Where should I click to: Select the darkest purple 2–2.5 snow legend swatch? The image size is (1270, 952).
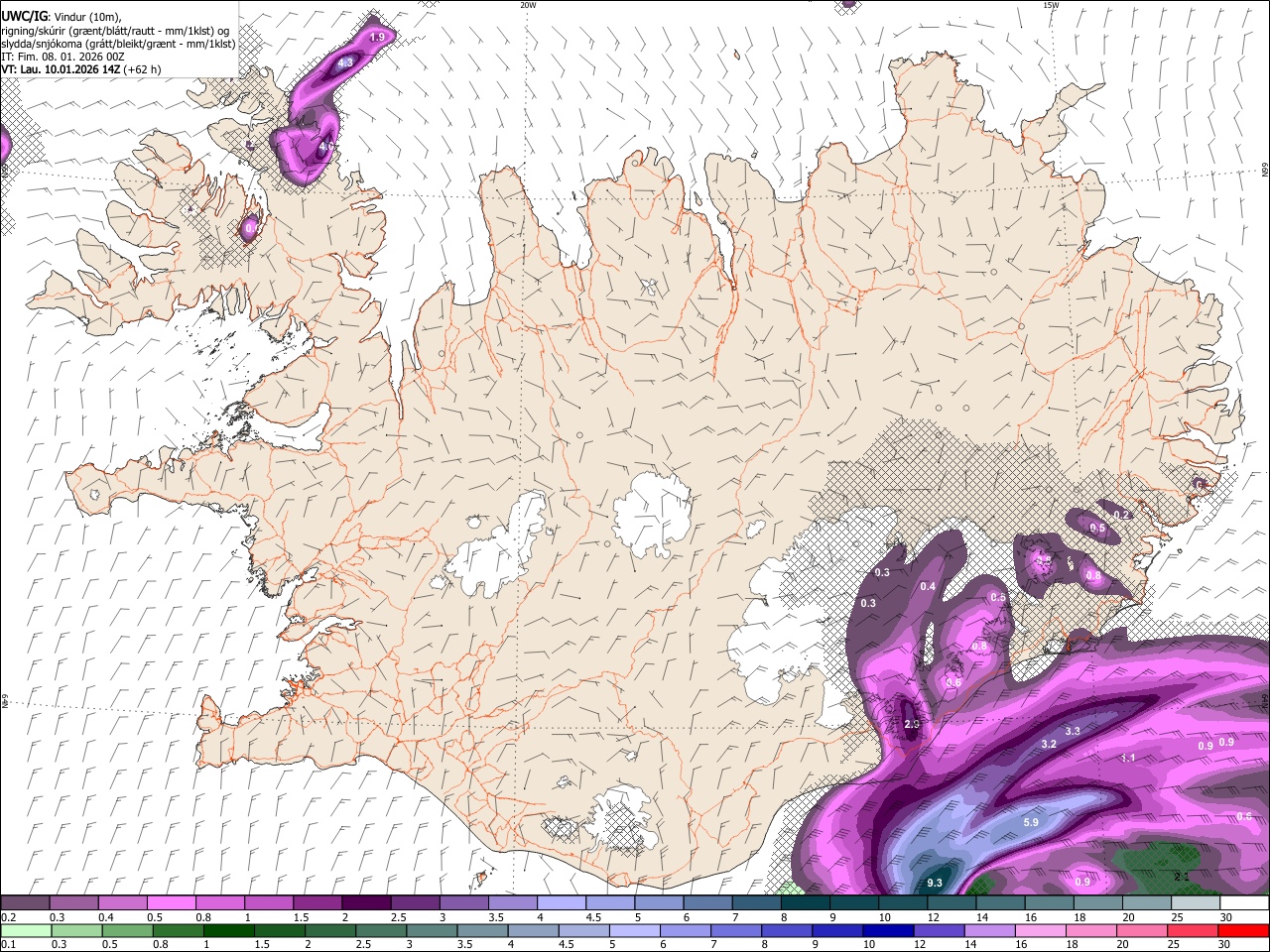click(366, 902)
